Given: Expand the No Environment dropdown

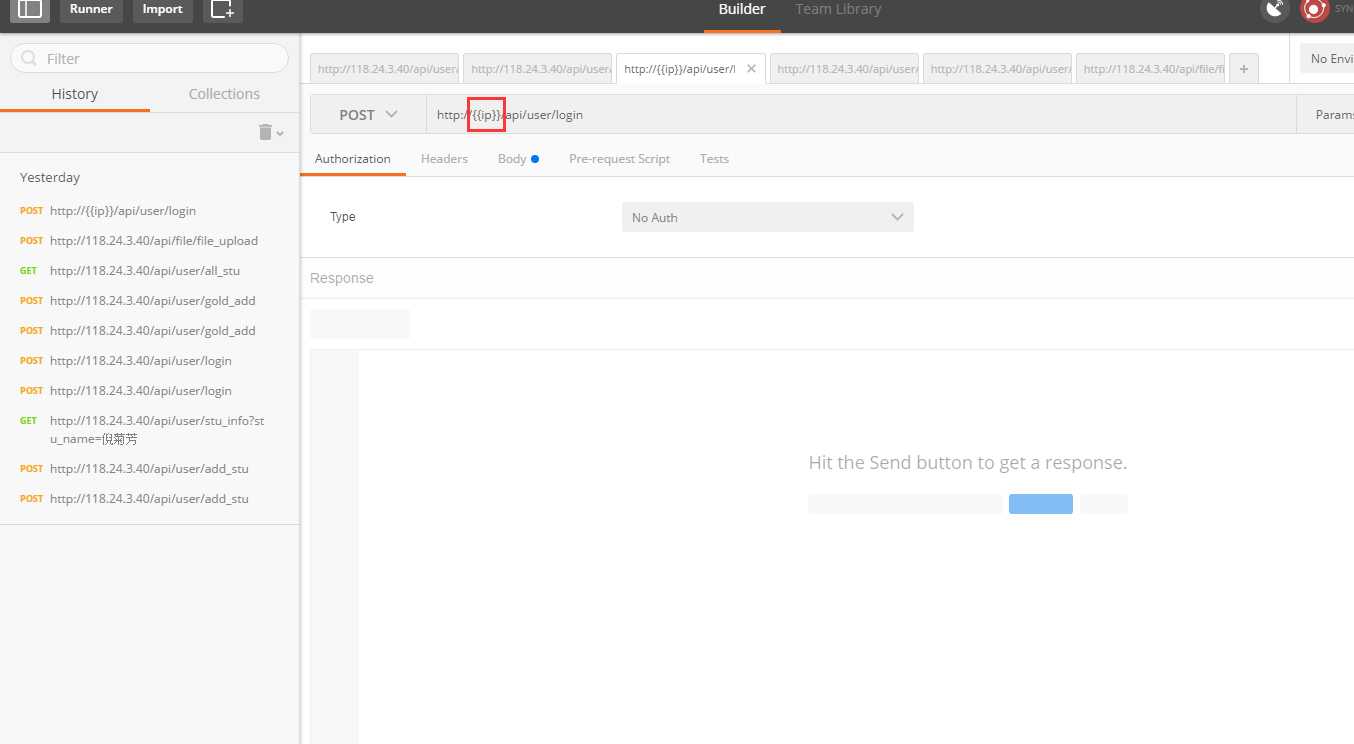Looking at the screenshot, I should point(1327,59).
